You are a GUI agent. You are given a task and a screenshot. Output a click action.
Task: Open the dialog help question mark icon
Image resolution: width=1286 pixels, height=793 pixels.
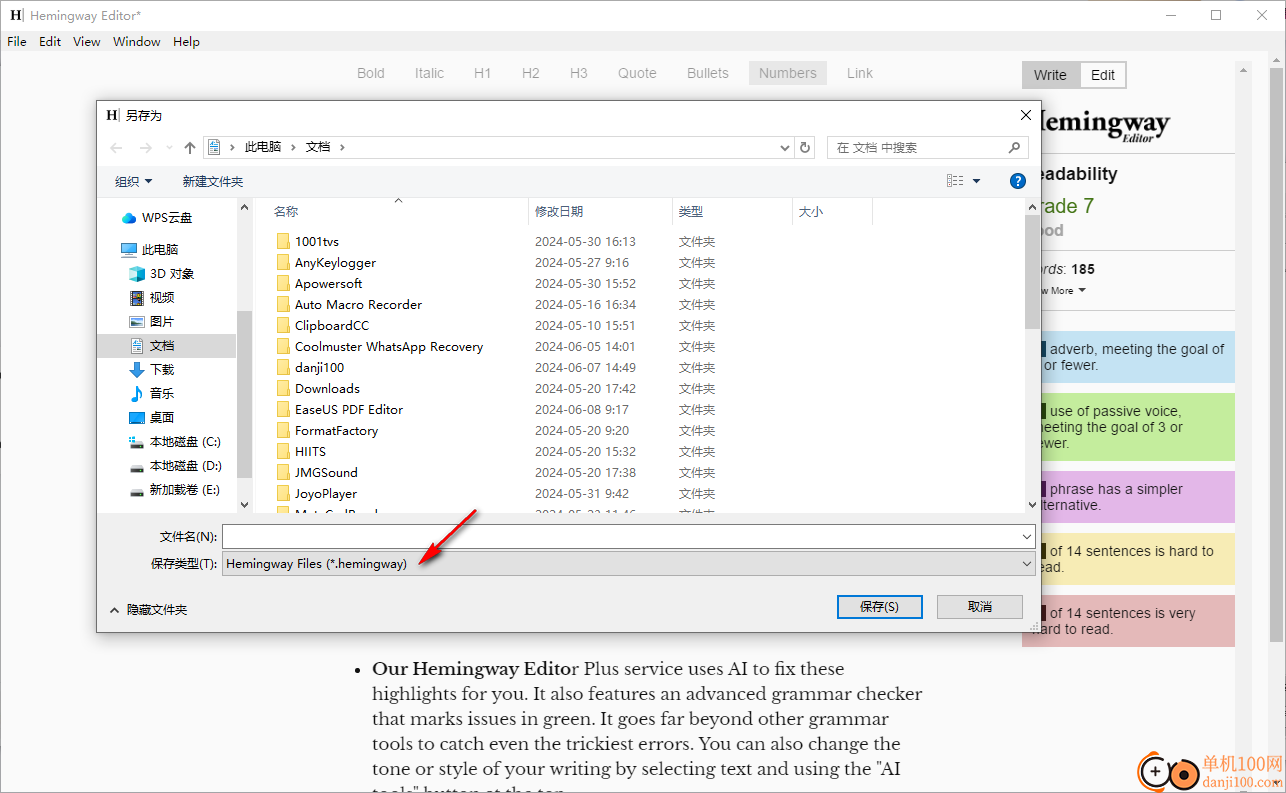point(1018,181)
